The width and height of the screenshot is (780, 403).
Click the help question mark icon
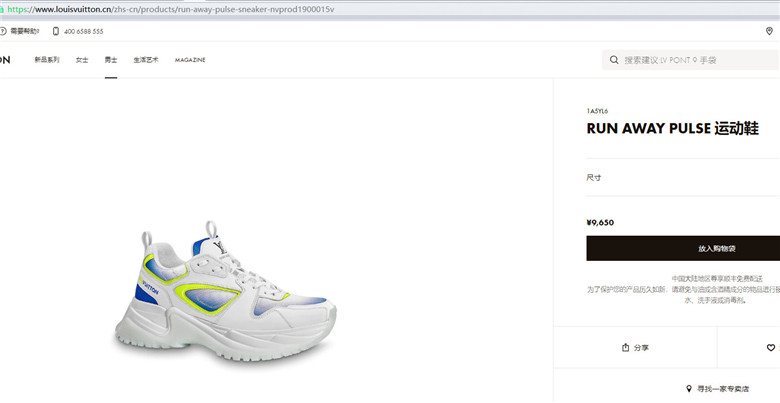[3, 31]
